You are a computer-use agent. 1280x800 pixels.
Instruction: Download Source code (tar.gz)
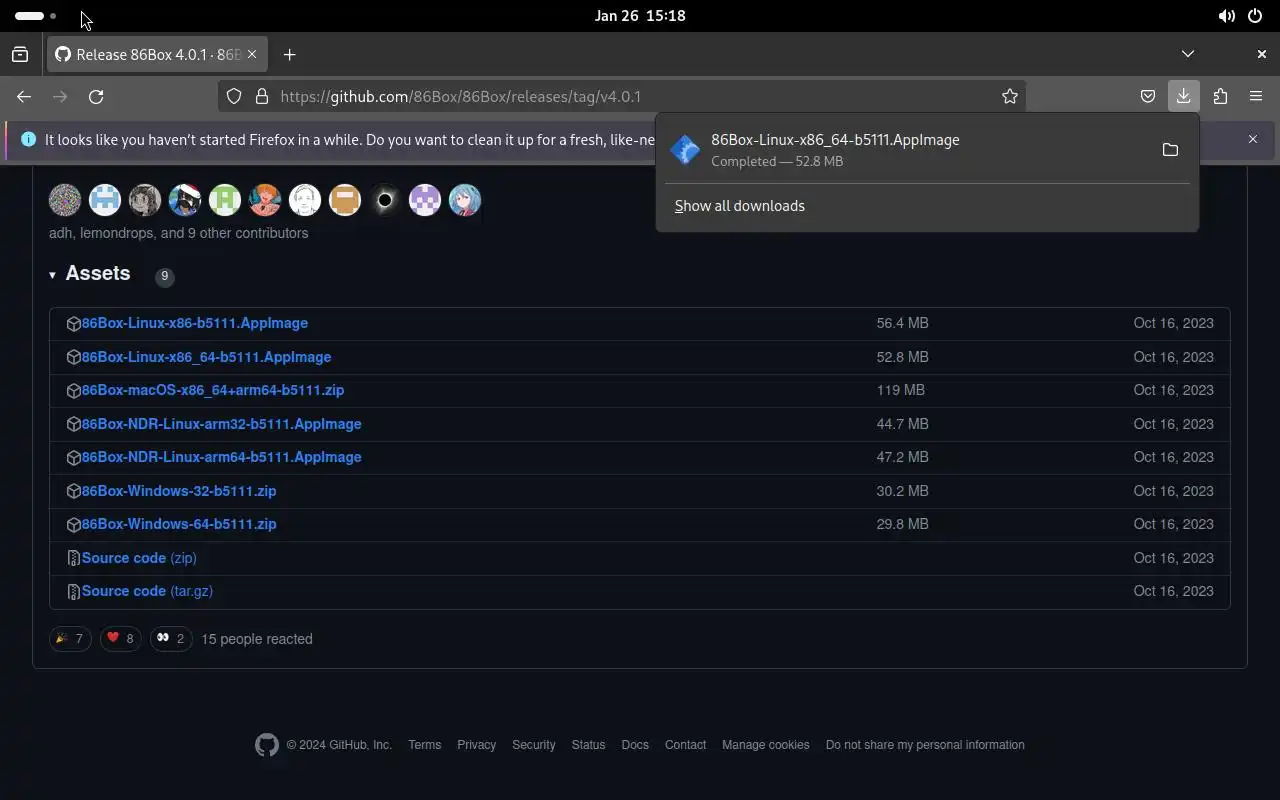coord(147,591)
